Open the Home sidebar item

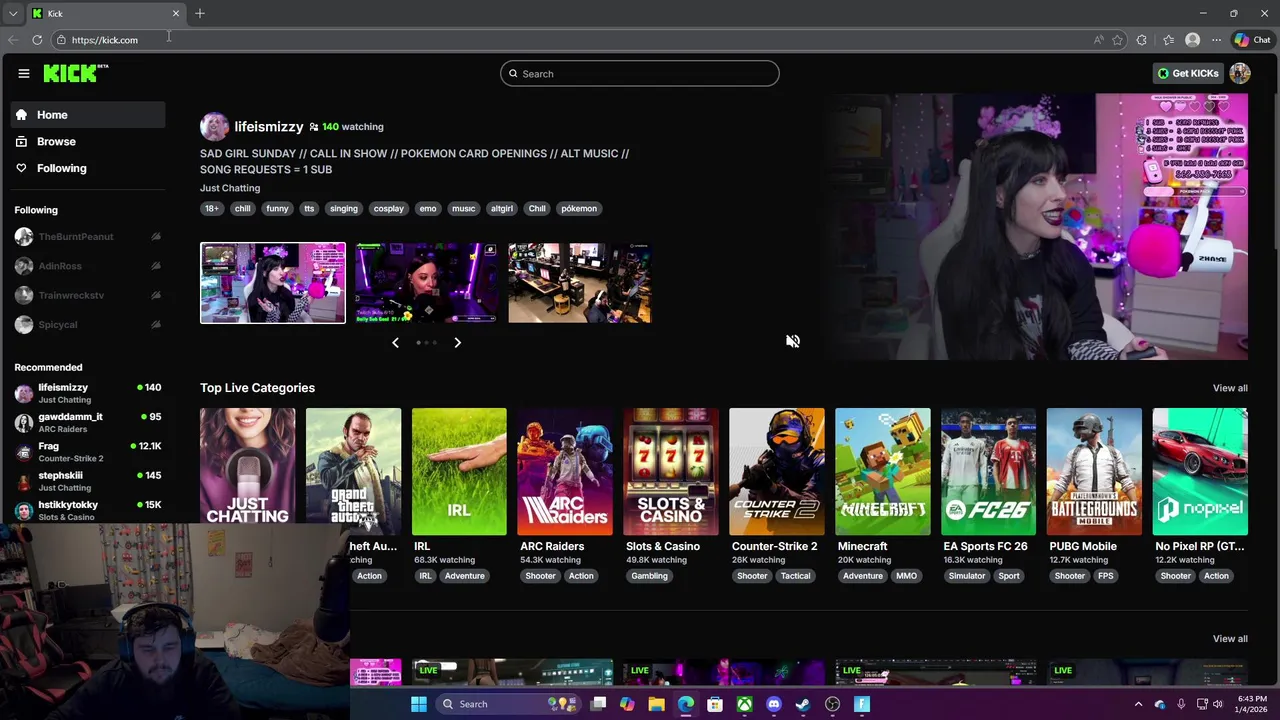pyautogui.click(x=89, y=115)
